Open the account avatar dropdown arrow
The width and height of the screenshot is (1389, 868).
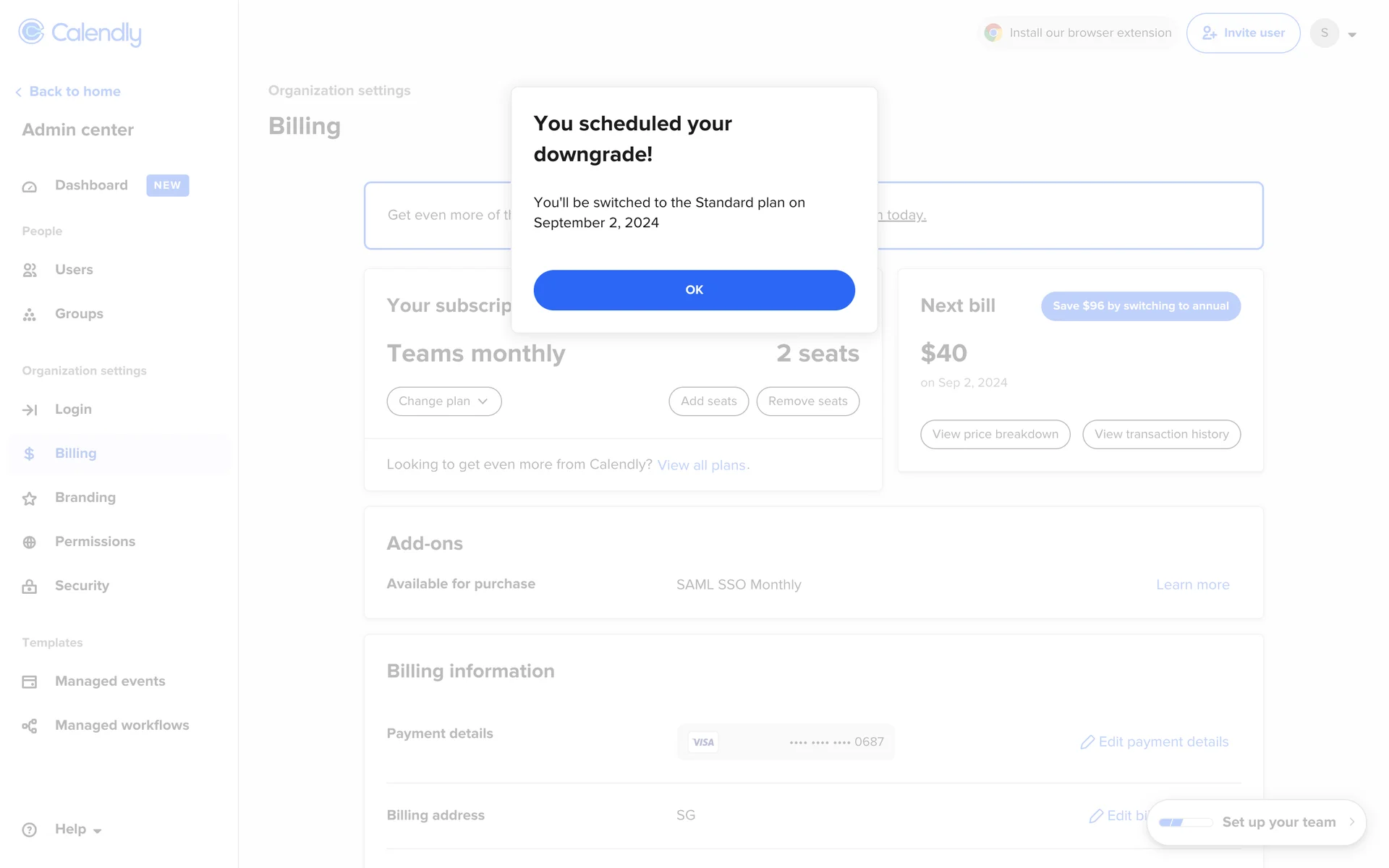[1351, 34]
